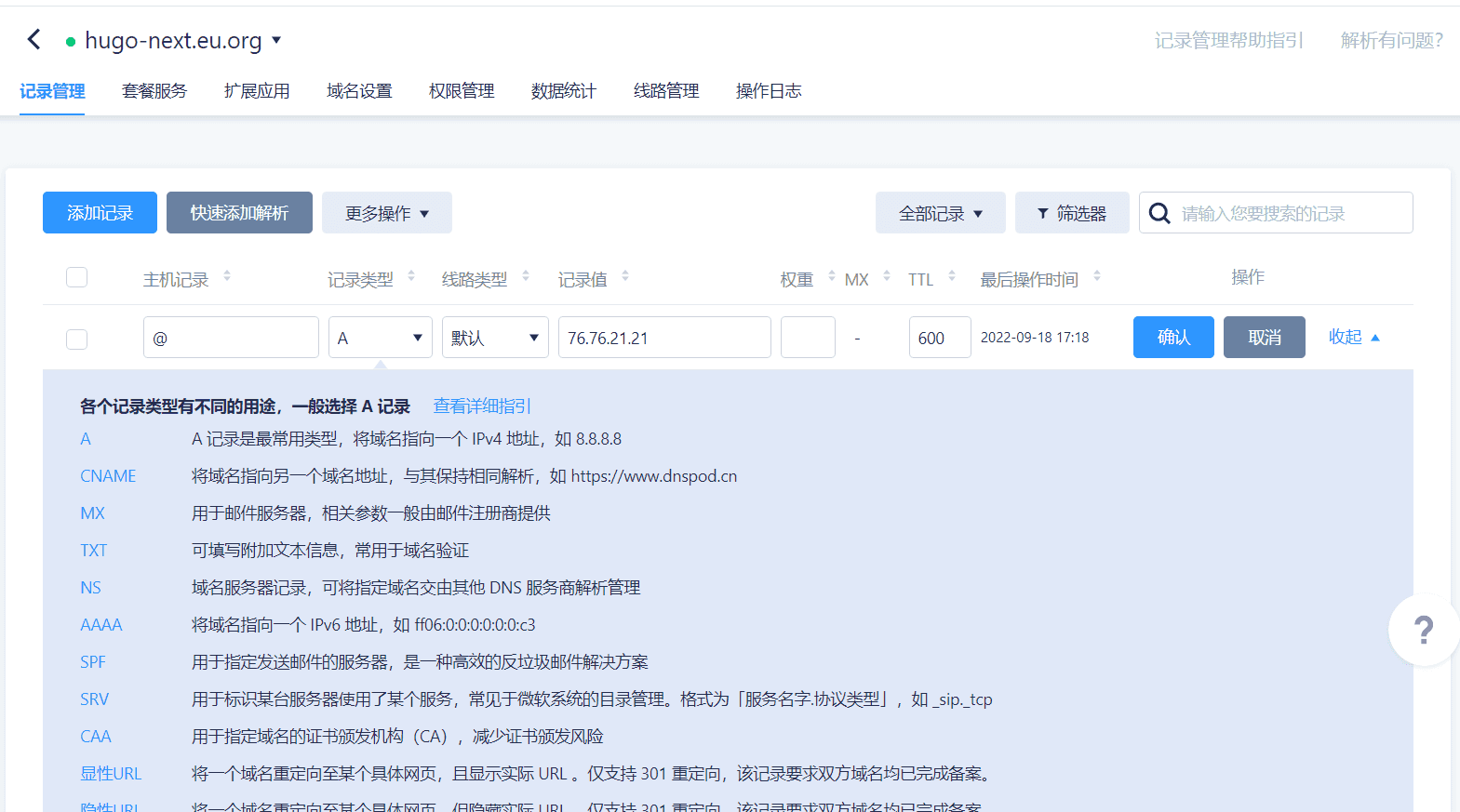Image resolution: width=1460 pixels, height=812 pixels.
Task: Select the SRV record type link
Action: pyautogui.click(x=94, y=699)
